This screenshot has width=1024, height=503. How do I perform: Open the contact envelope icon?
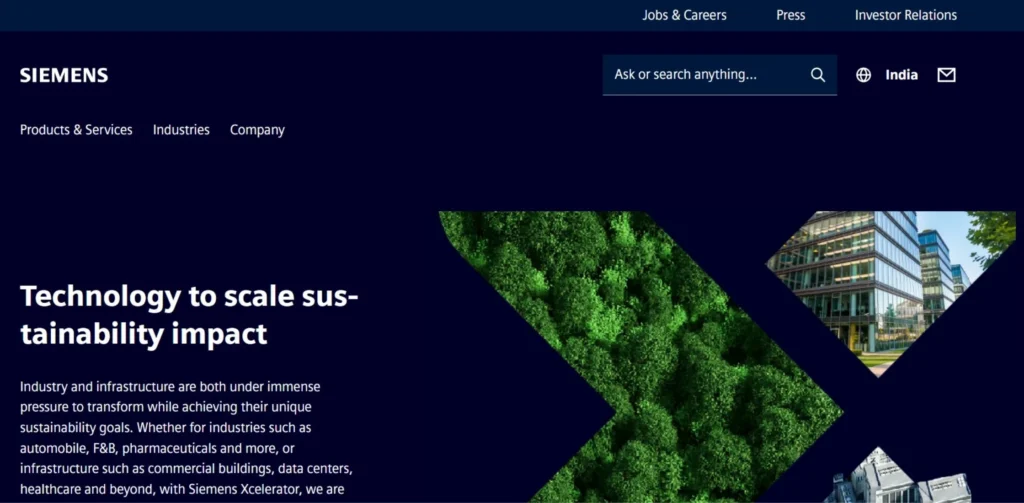(946, 75)
